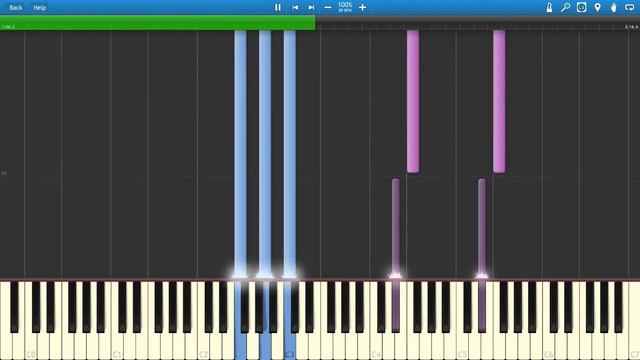The height and width of the screenshot is (360, 640).
Task: Increase tempo with the plus button
Action: pos(362,7)
